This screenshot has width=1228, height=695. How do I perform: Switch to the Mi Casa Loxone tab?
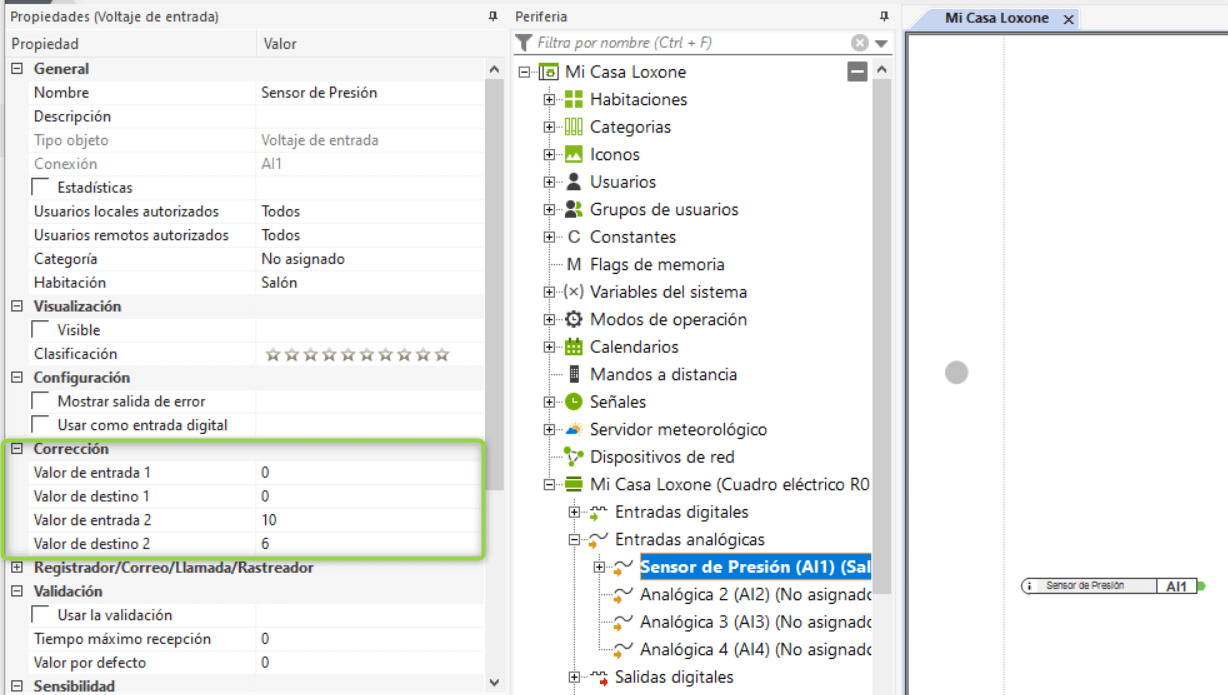[996, 18]
